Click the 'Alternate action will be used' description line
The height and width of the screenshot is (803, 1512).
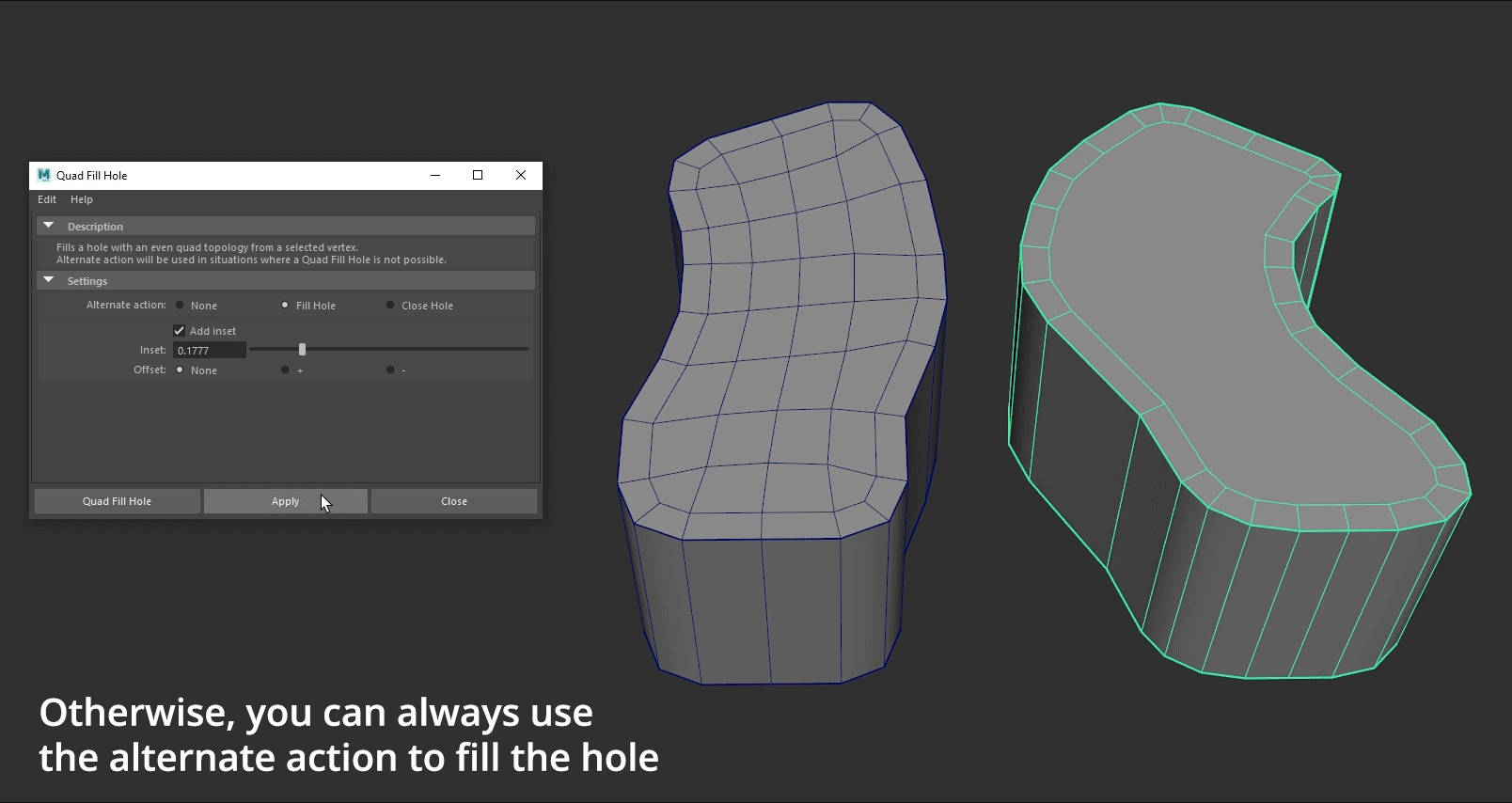pos(251,260)
